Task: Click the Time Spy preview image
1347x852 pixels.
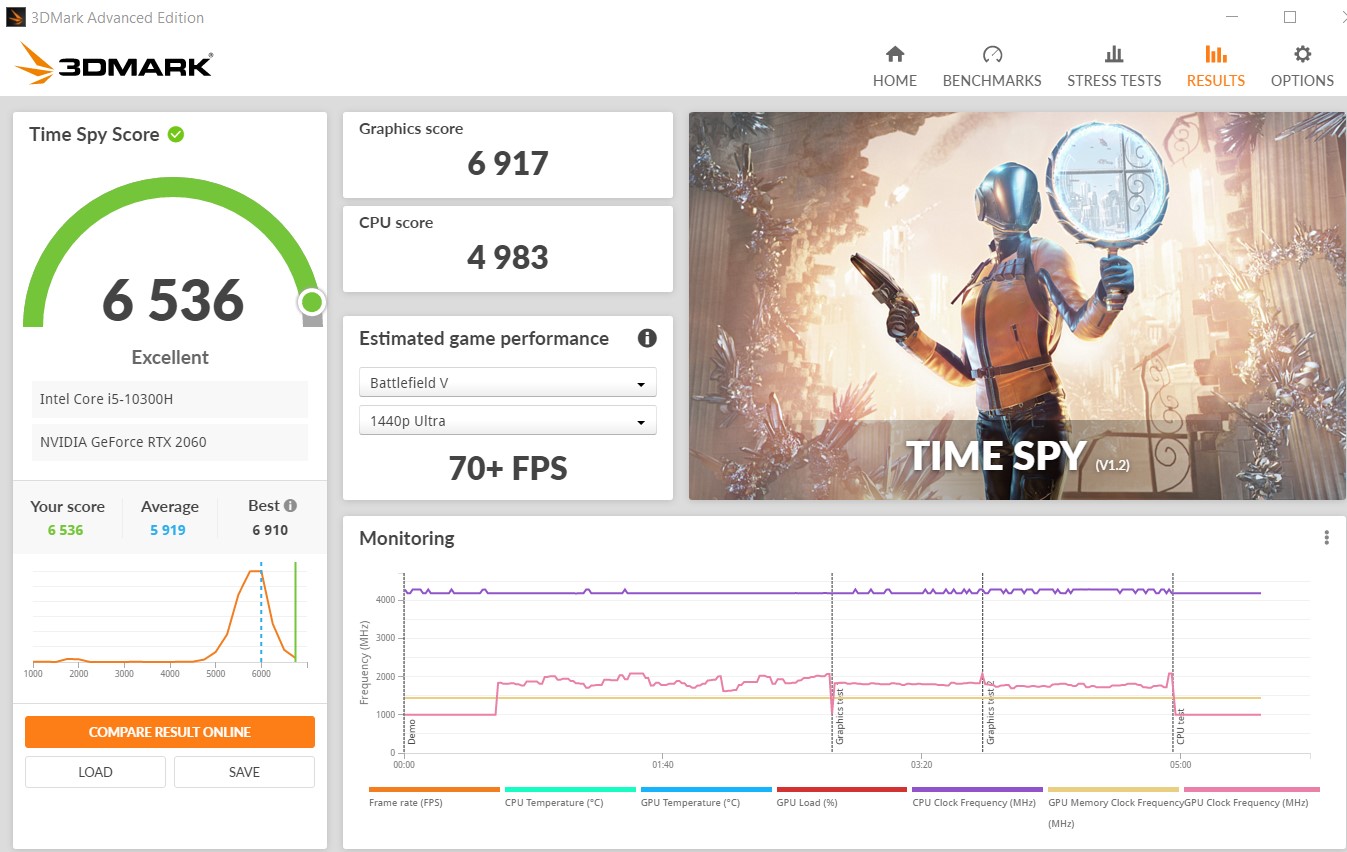Action: pyautogui.click(x=1017, y=306)
